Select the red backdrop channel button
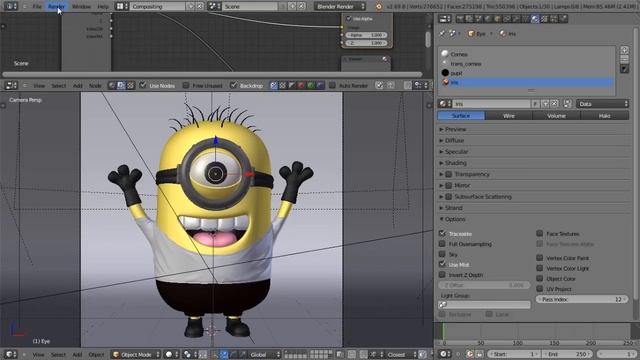The image size is (640, 360). pos(301,85)
